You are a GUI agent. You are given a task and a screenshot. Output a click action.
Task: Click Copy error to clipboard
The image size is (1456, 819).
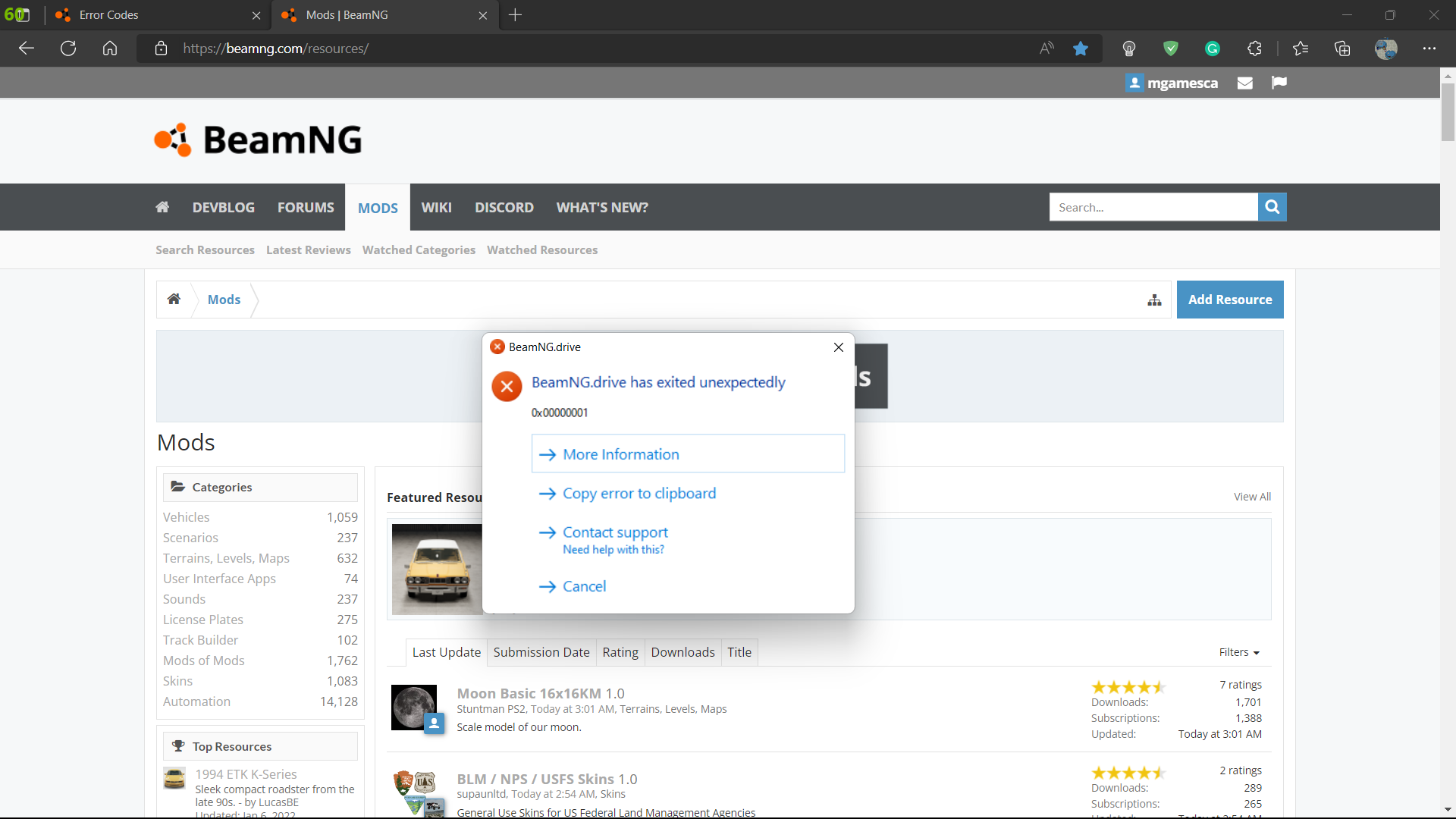pos(639,494)
